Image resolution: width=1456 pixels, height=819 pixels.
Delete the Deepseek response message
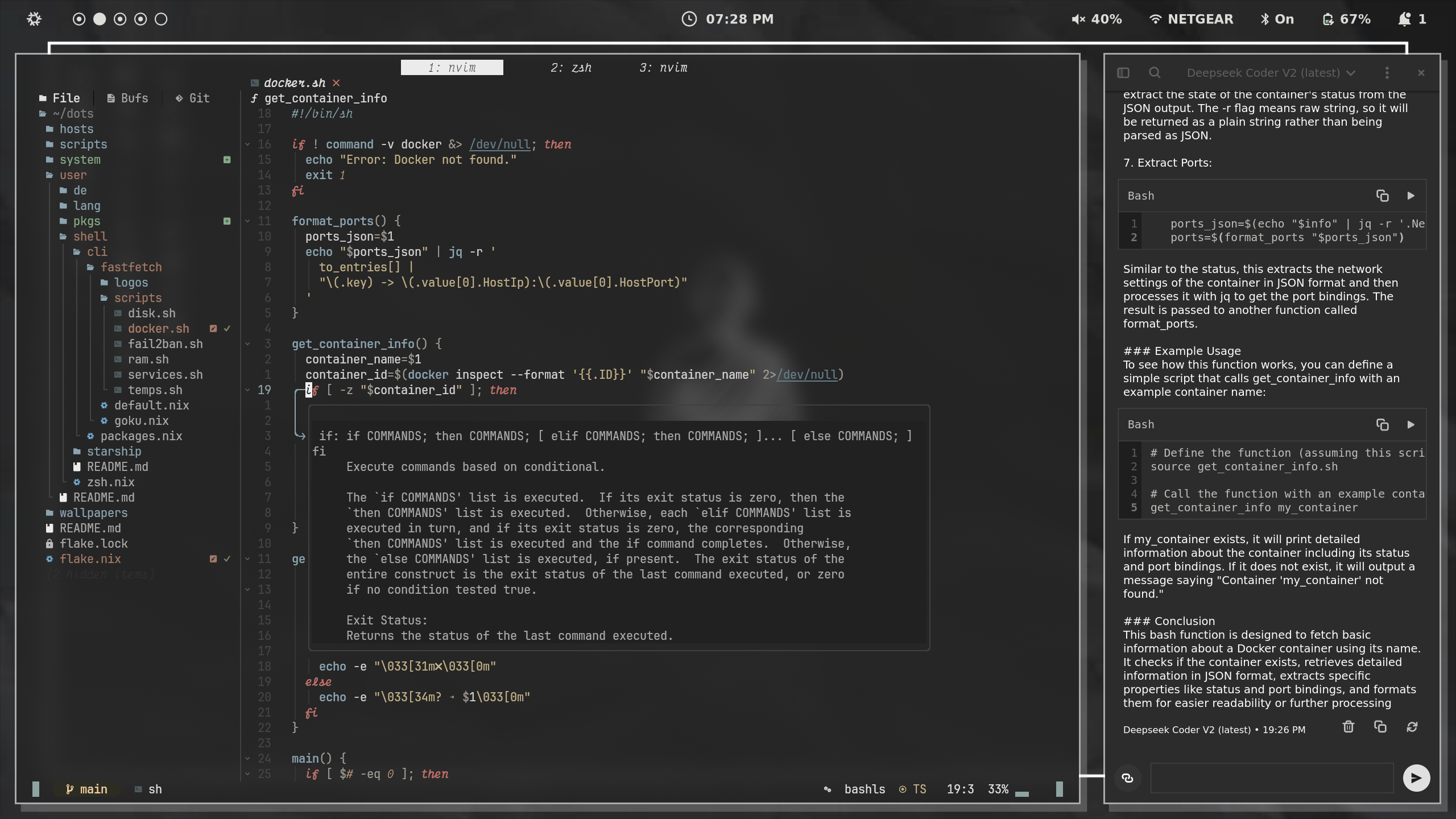(1349, 727)
